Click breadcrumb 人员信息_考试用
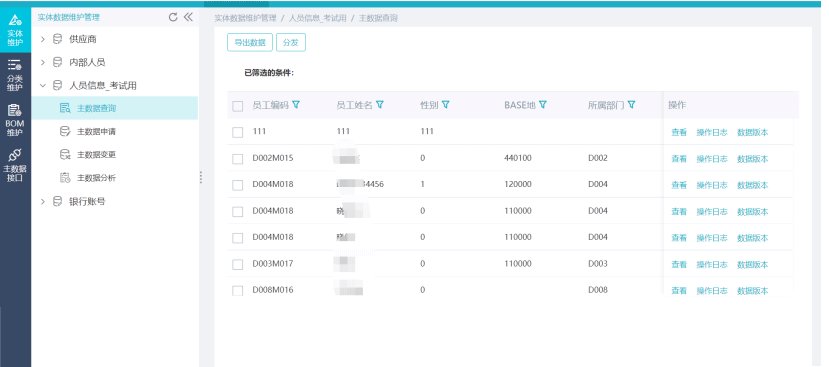 tap(317, 18)
